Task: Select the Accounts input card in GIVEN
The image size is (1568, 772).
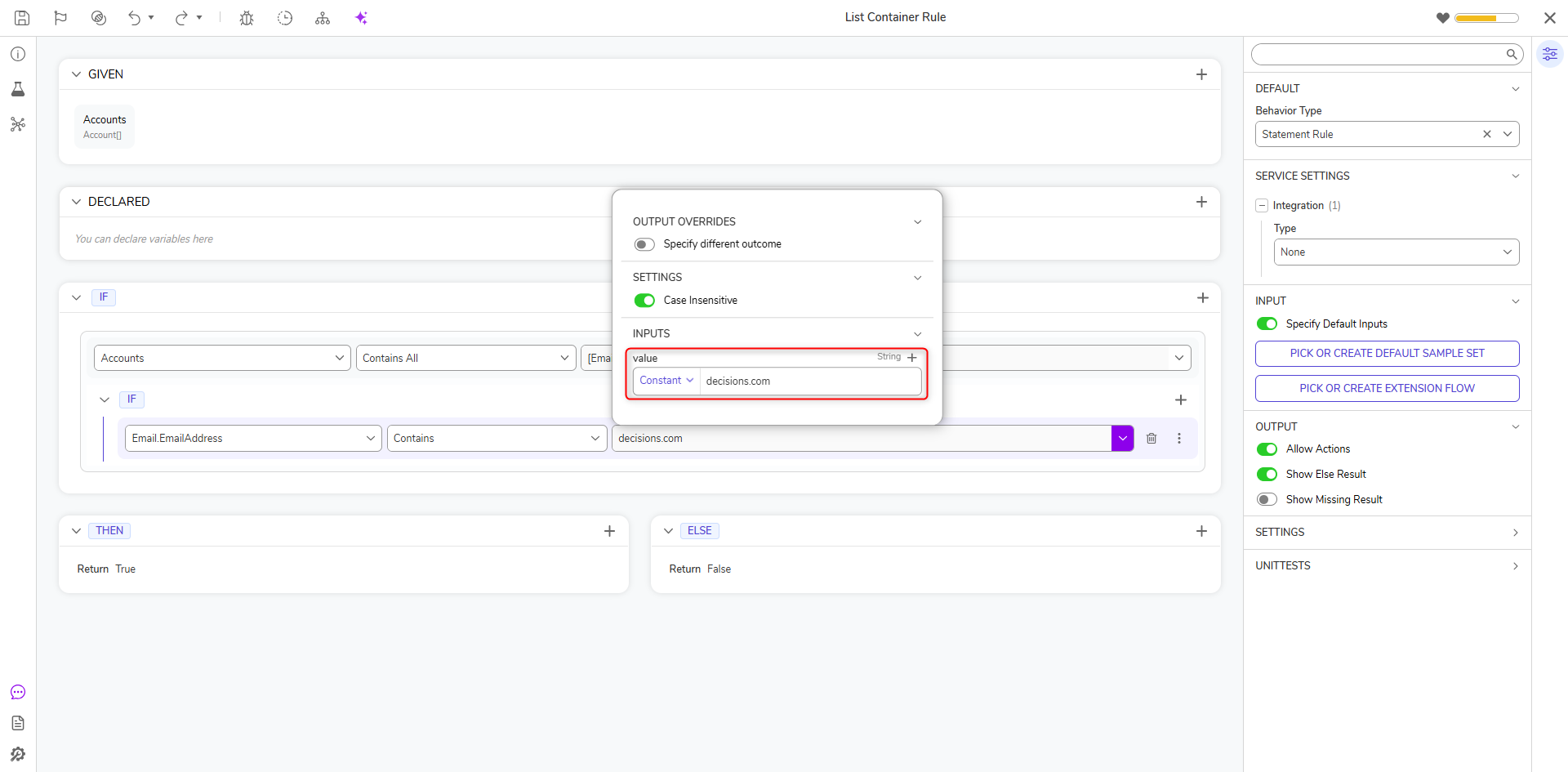Action: tap(105, 127)
